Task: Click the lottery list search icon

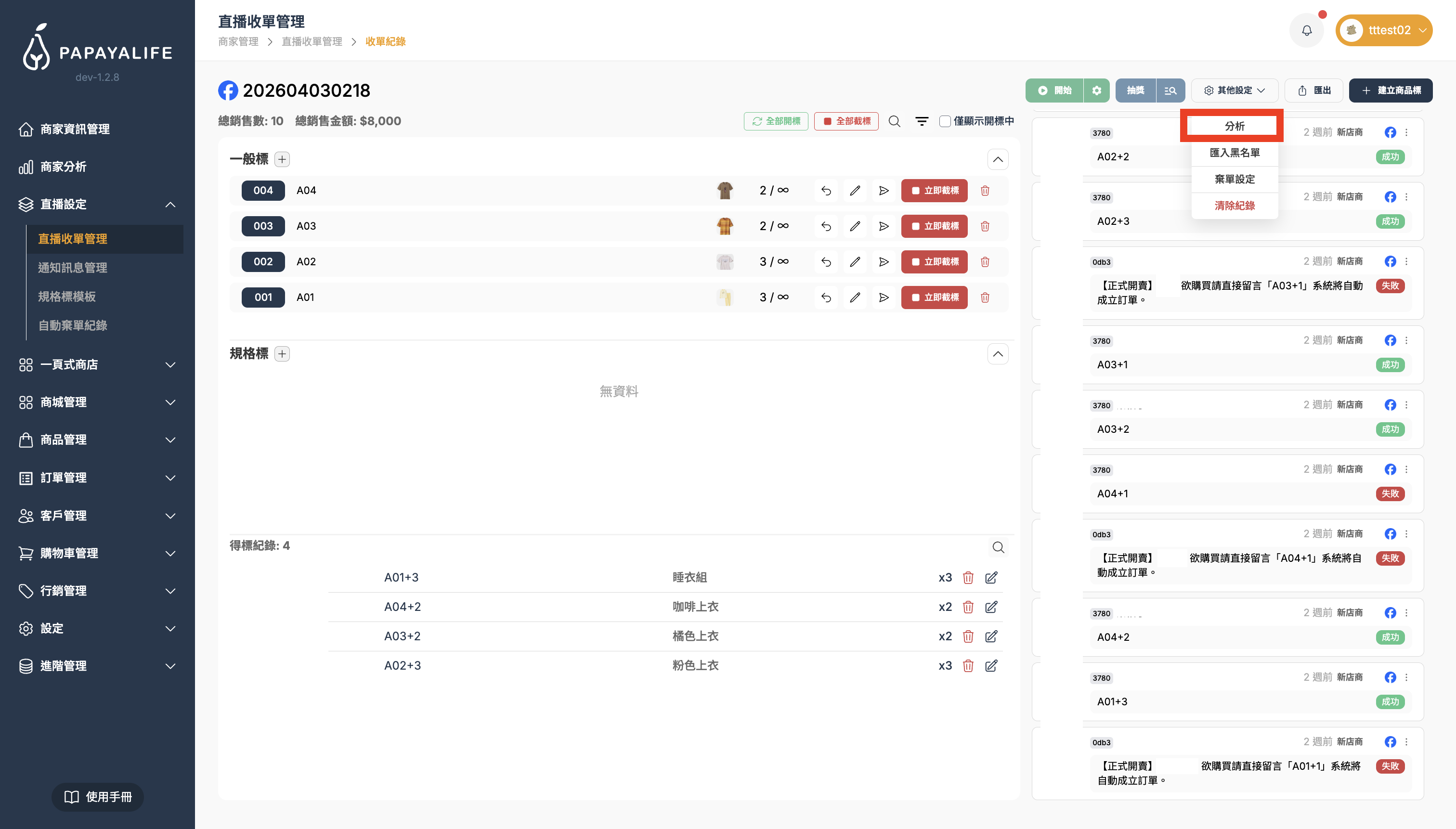Action: pyautogui.click(x=1170, y=91)
